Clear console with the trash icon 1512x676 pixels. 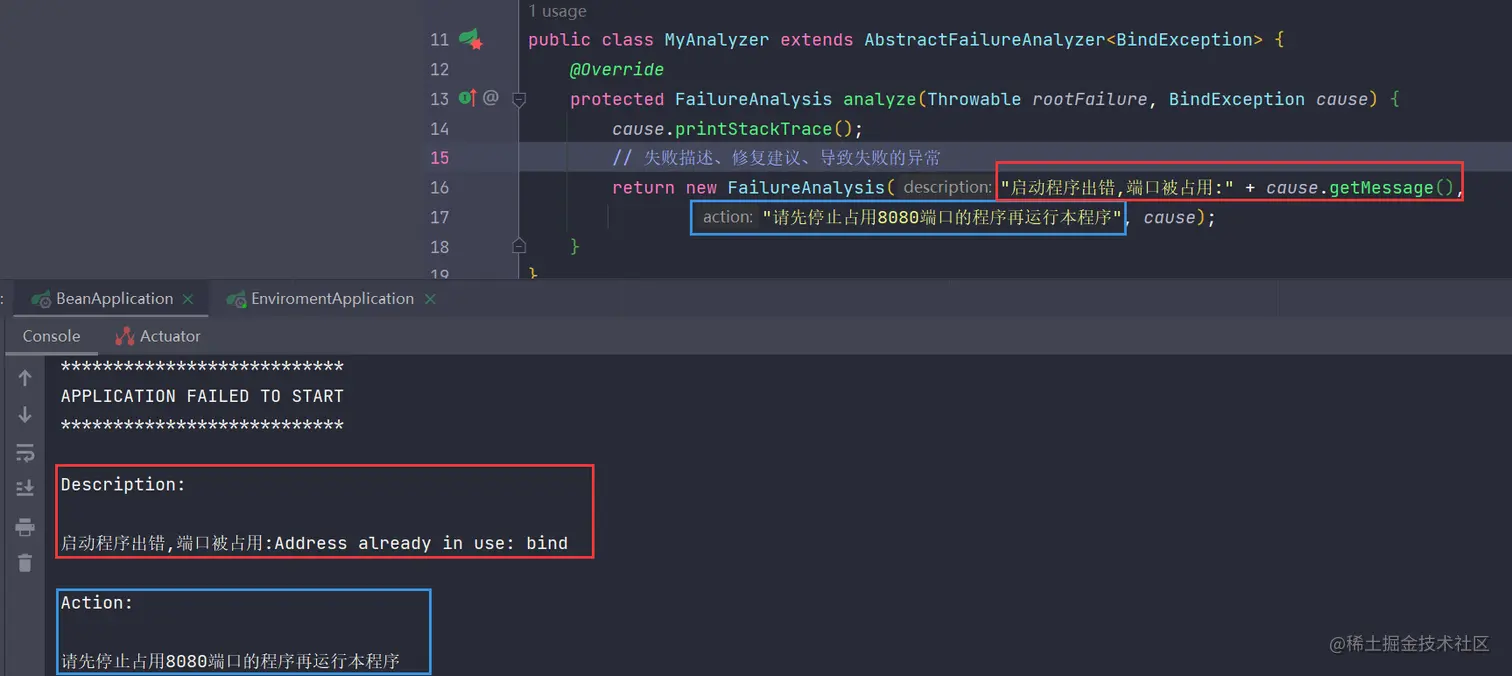point(25,563)
